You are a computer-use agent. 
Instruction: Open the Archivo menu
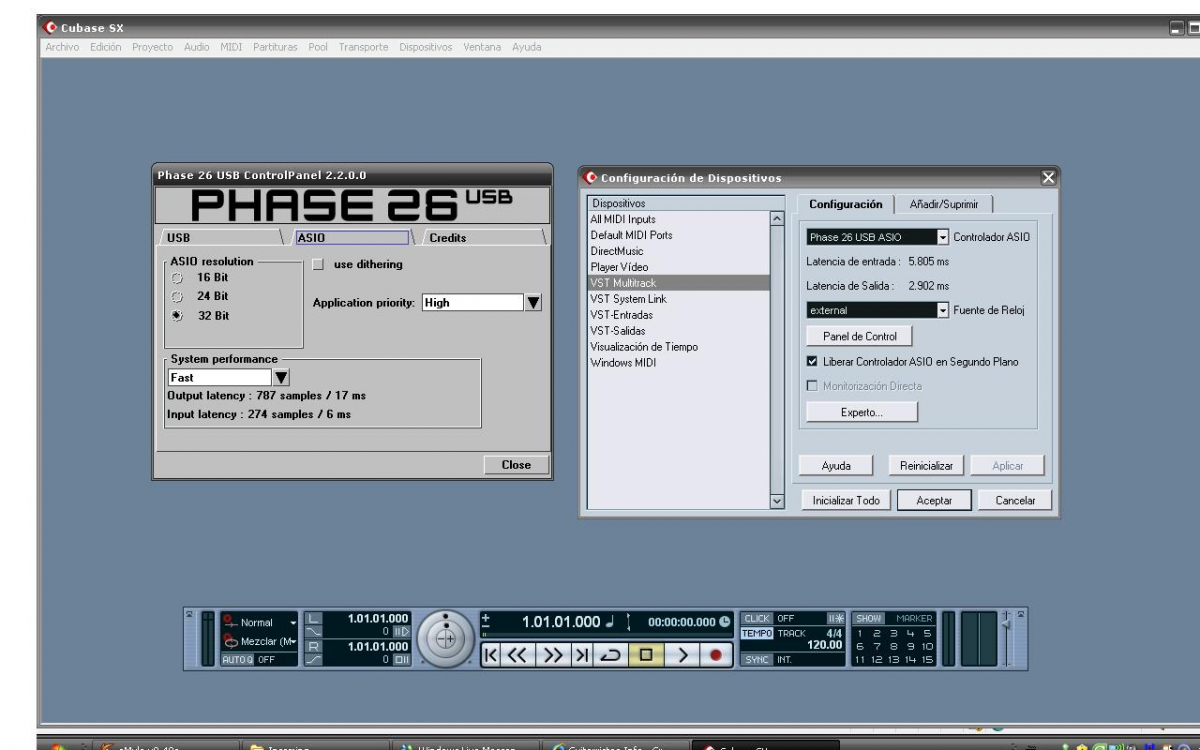click(x=62, y=47)
